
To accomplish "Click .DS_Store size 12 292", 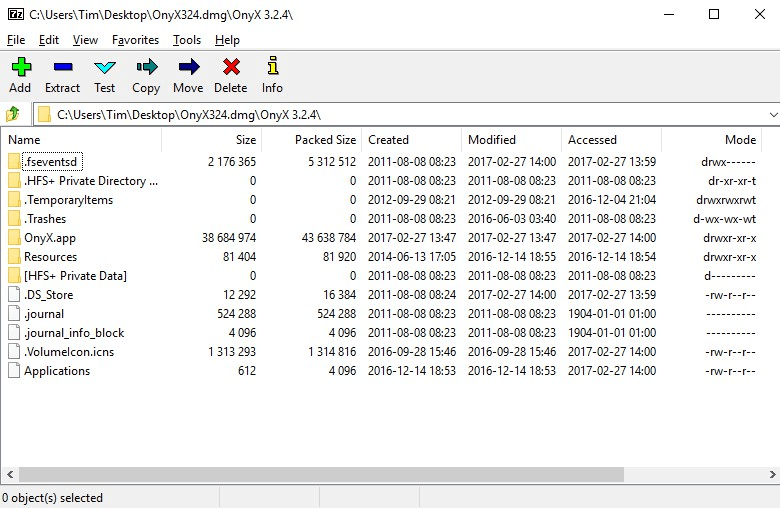I will [x=239, y=295].
